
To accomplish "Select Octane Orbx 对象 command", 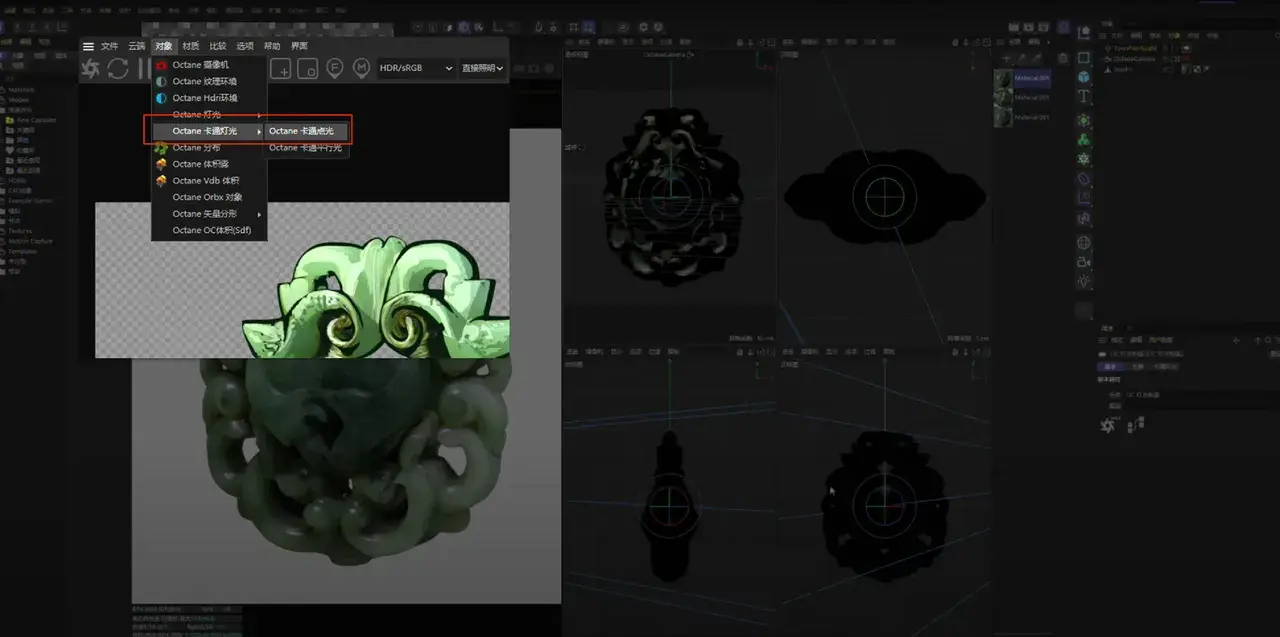I will click(207, 197).
